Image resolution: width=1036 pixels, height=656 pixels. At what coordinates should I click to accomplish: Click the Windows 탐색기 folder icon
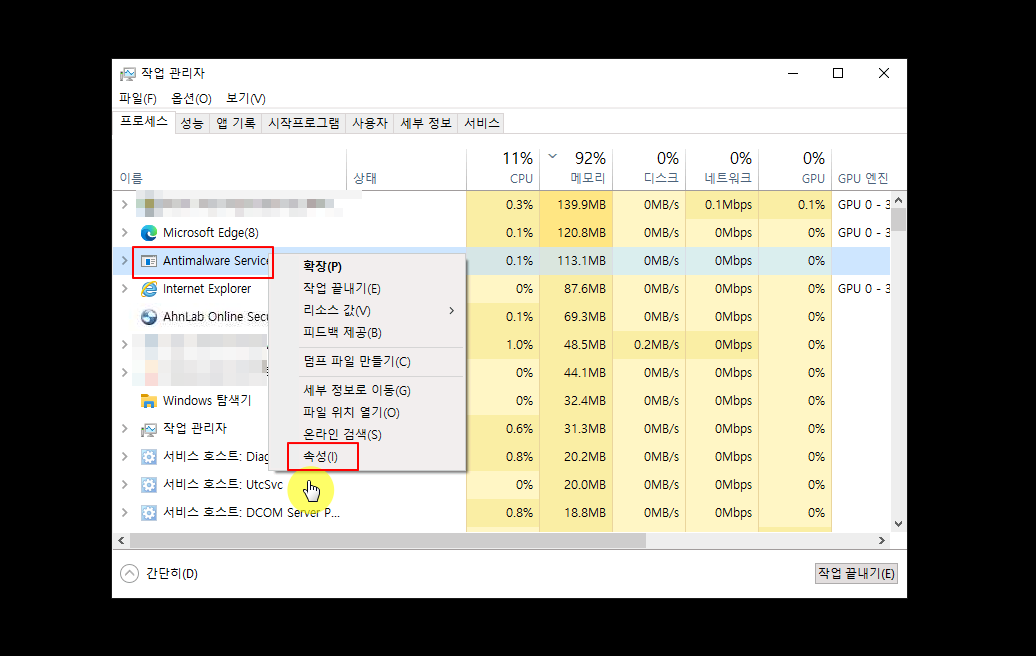point(149,400)
